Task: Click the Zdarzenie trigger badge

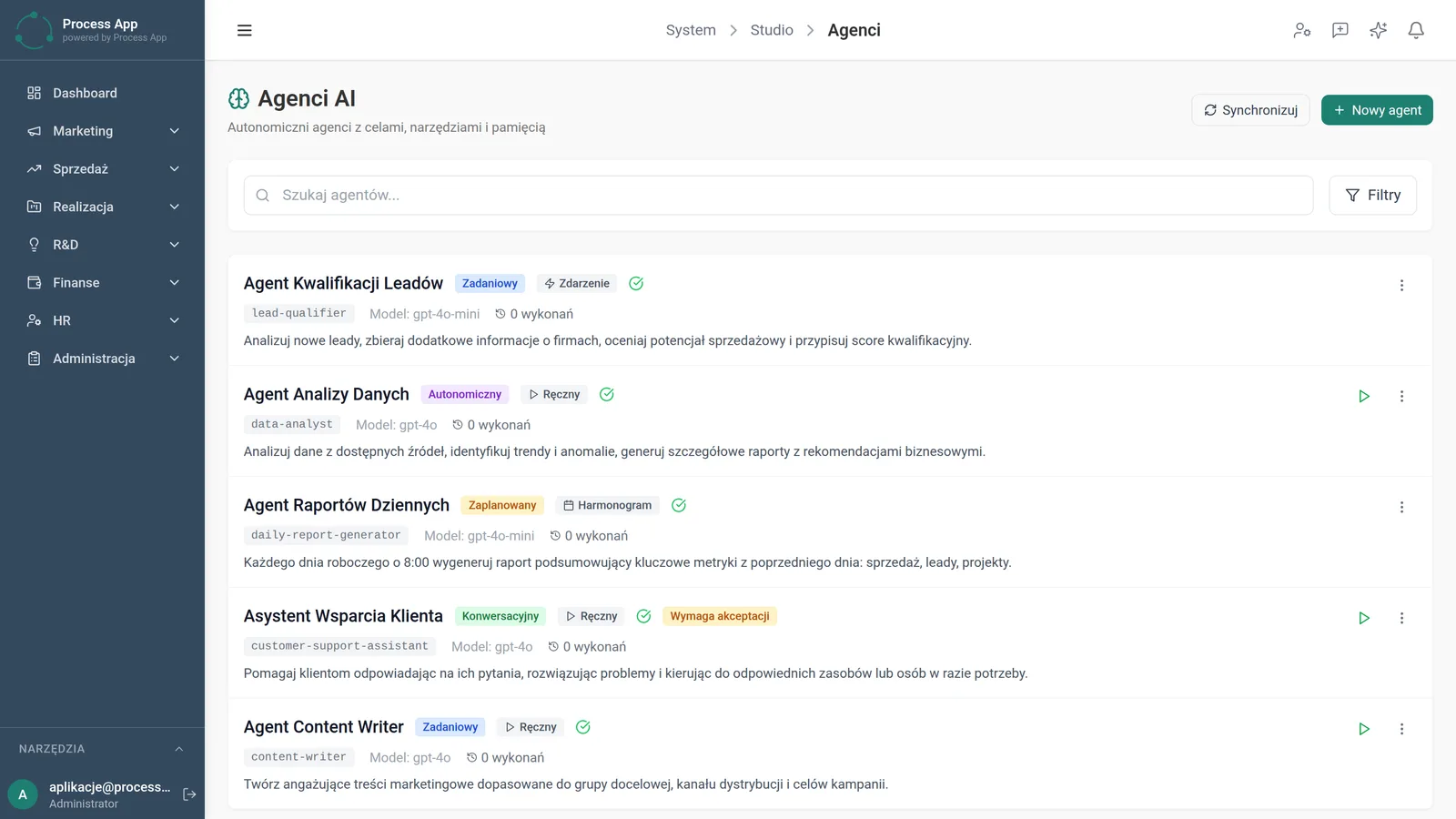Action: [577, 283]
